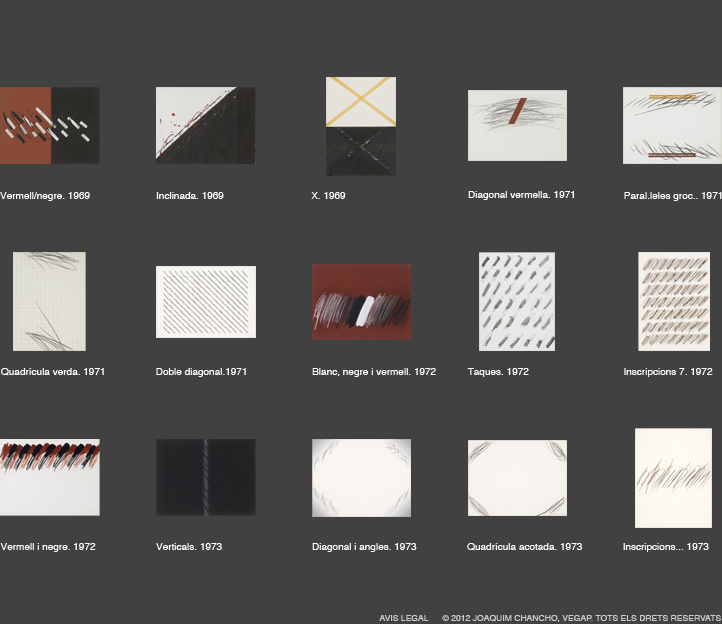Screen dimensions: 722x624
Task: Click the 'Doble diagonal.1971' caption label
Action: 201,372
